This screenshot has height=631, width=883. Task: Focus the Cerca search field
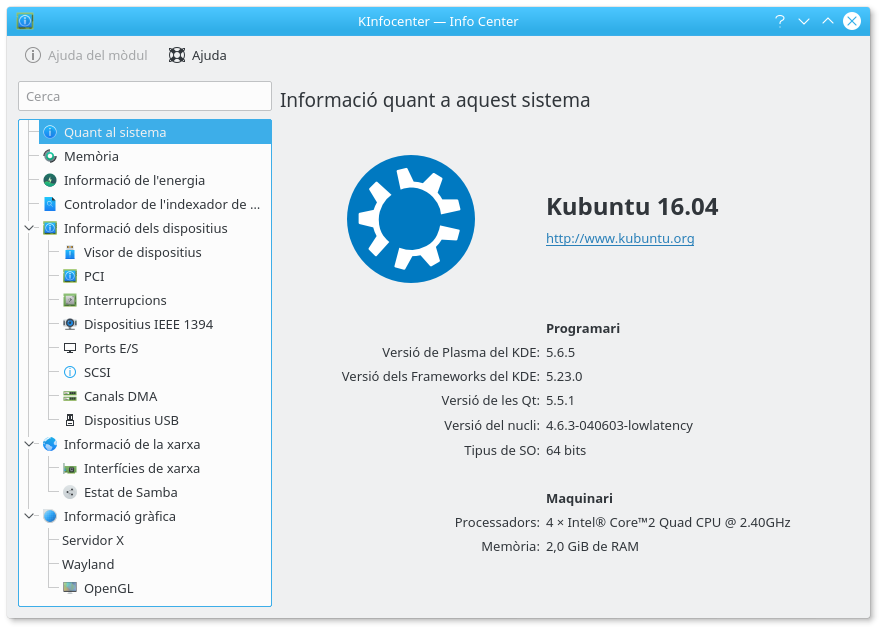point(145,96)
